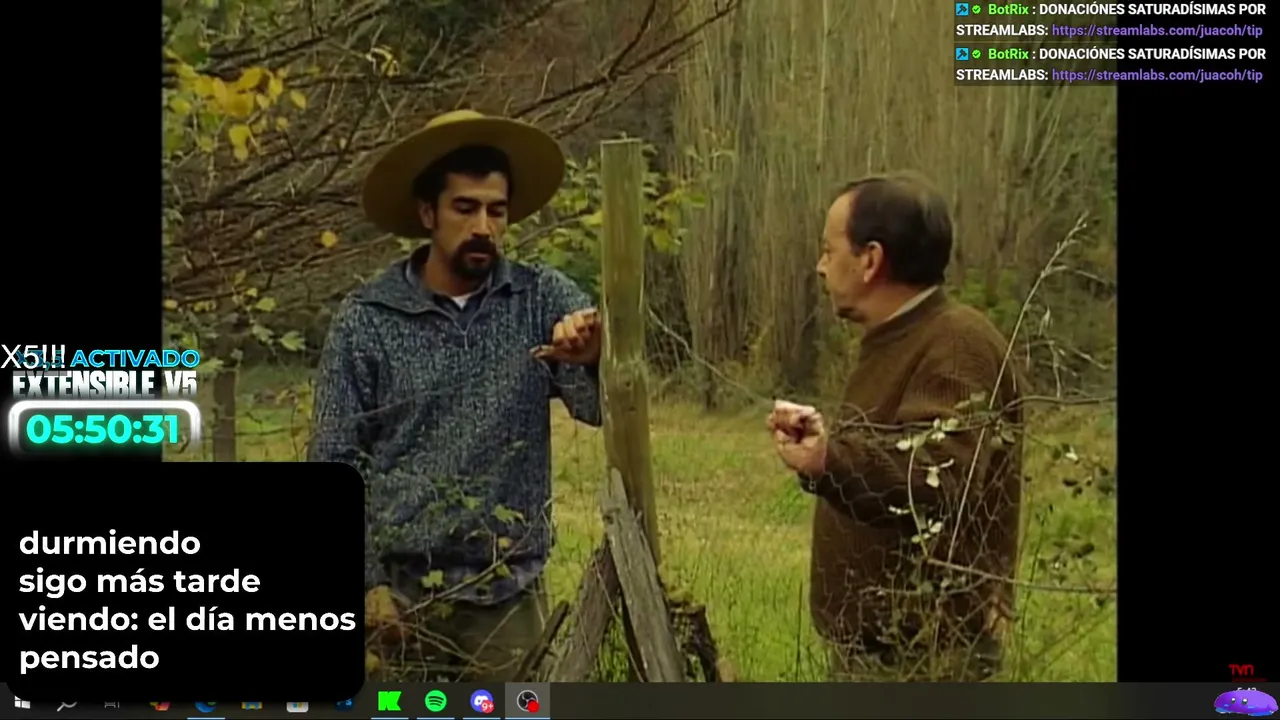
Task: Open the Windows Start menu
Action: (x=21, y=703)
